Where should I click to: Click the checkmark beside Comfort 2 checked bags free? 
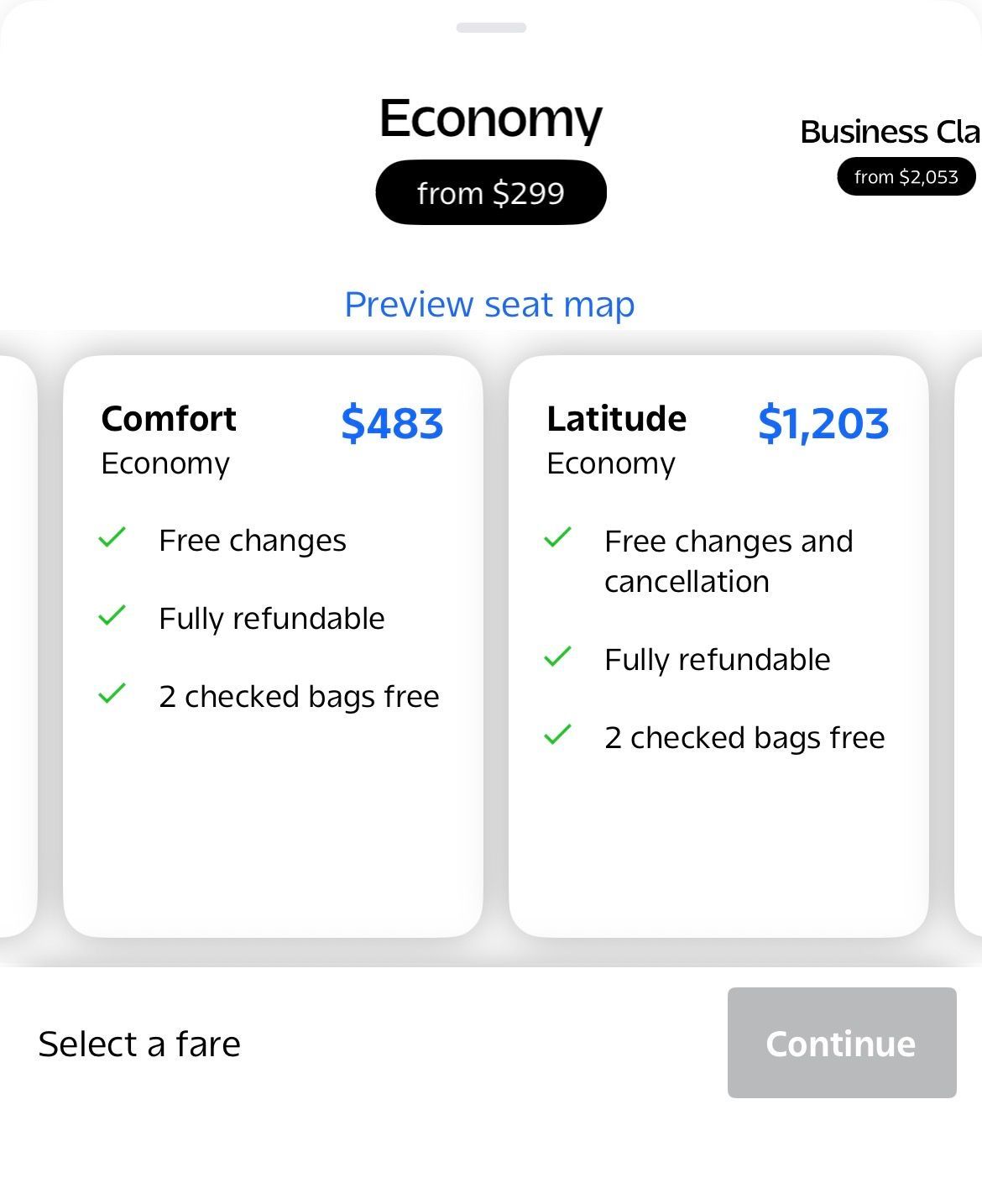[x=112, y=694]
